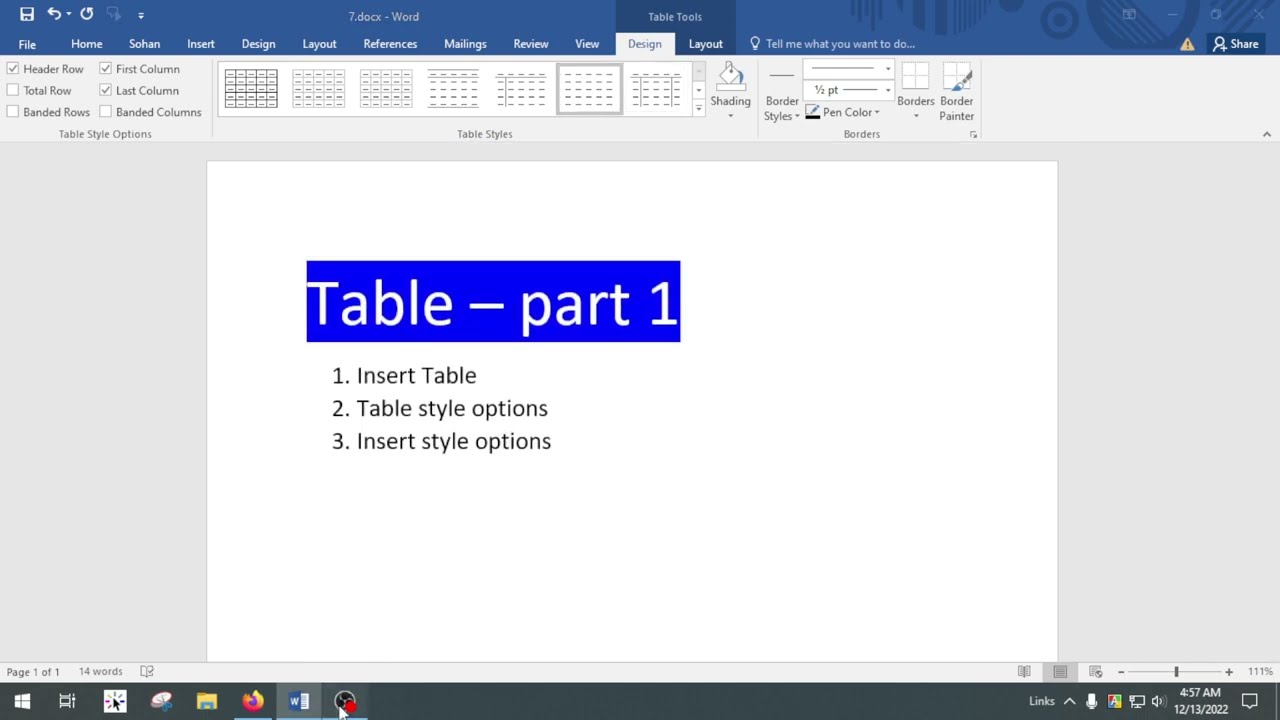Click the Borders grid icon

point(915,77)
